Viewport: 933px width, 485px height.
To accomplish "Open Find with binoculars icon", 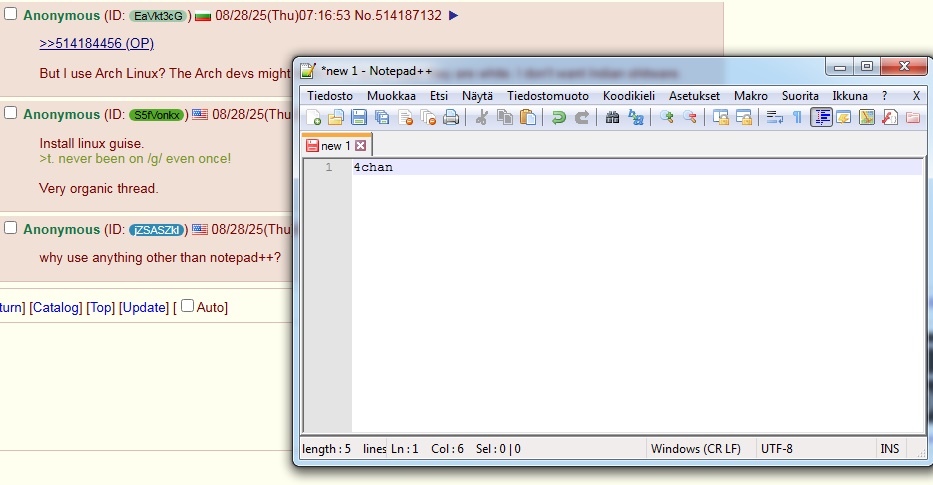I will tap(612, 117).
